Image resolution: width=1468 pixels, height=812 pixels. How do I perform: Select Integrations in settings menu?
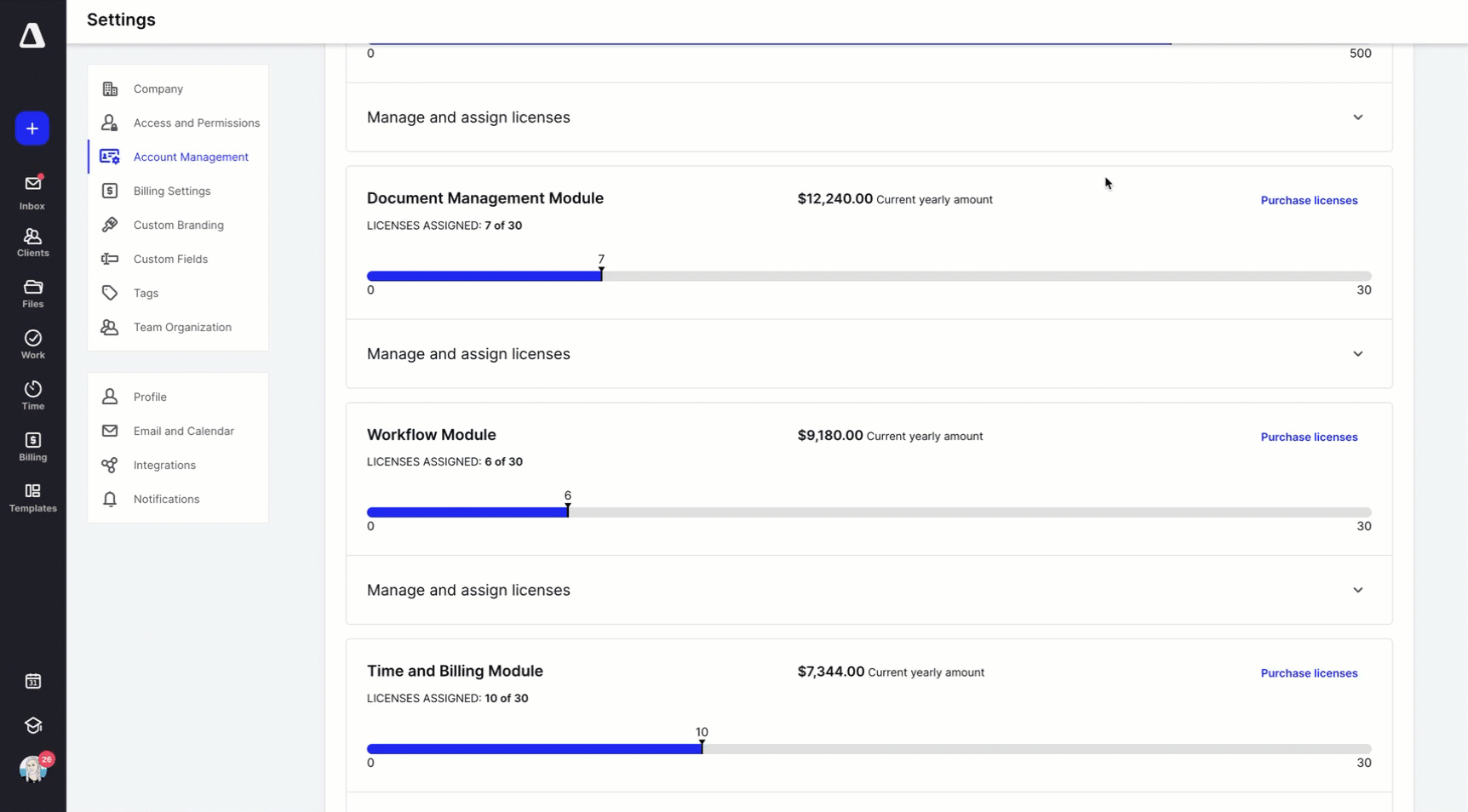[164, 465]
